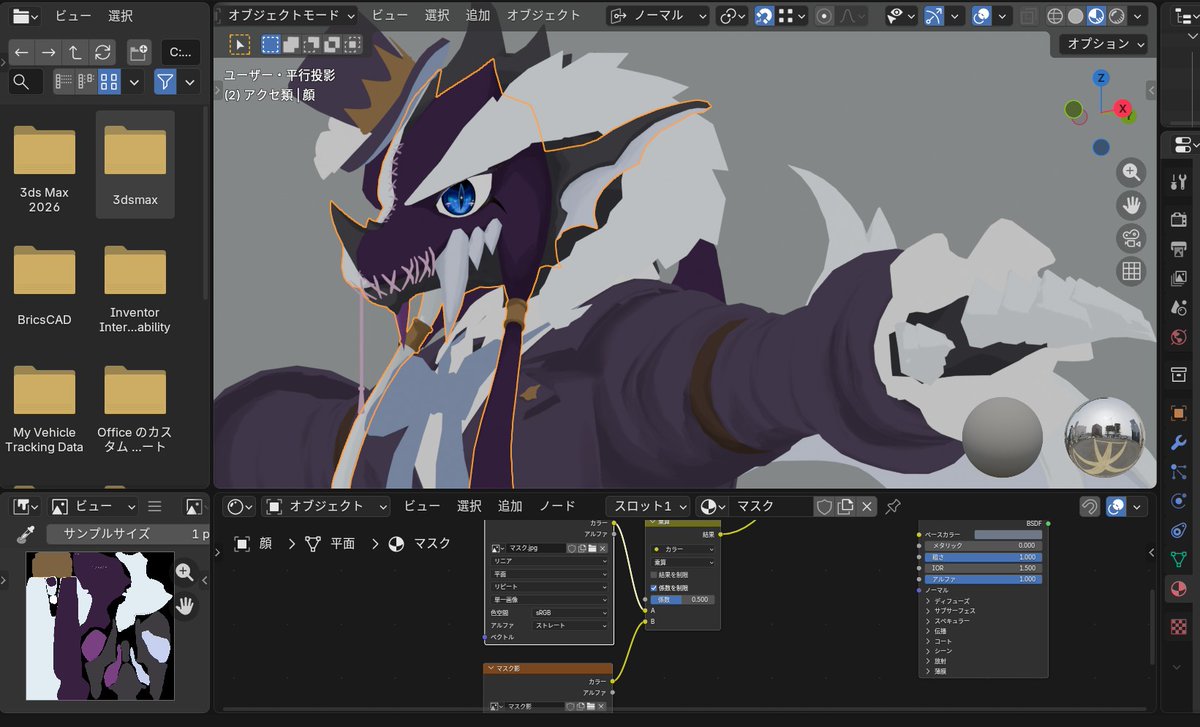The width and height of the screenshot is (1200, 727).
Task: Open the Tool properties tab
Action: click(x=1178, y=183)
